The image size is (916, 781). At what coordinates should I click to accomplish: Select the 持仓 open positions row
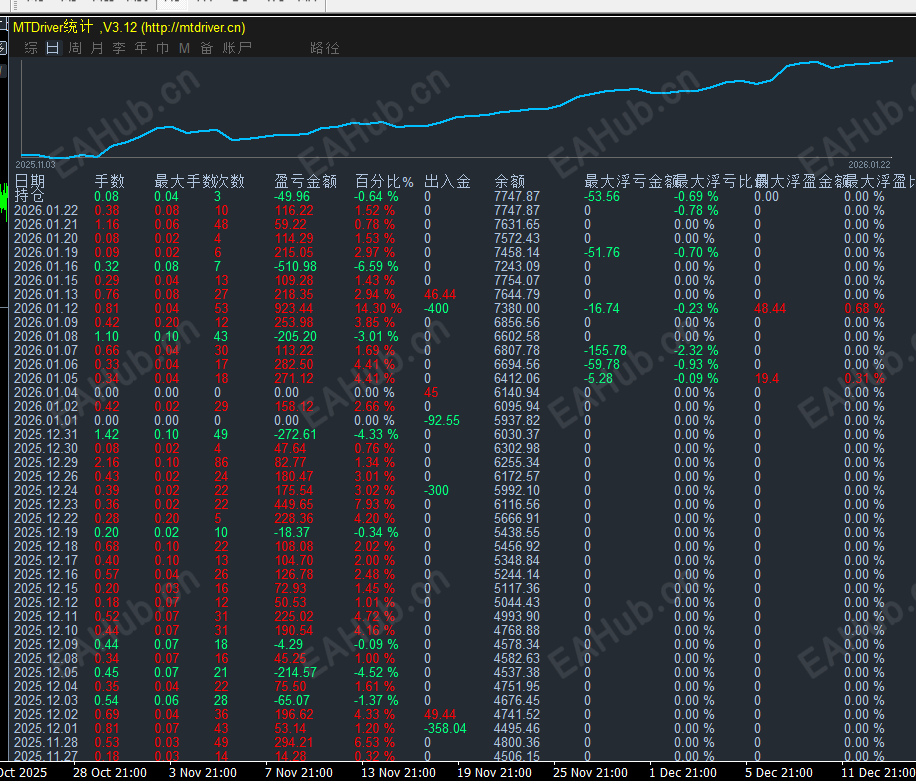point(29,196)
